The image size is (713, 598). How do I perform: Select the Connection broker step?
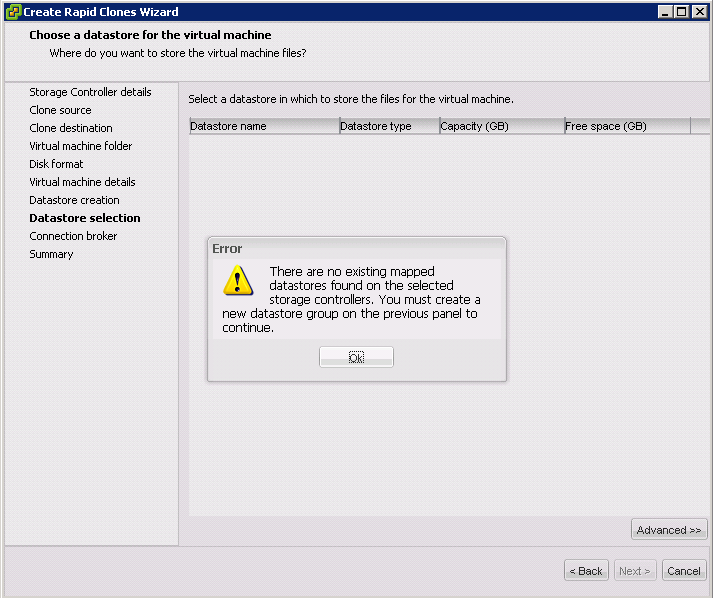[x=73, y=236]
